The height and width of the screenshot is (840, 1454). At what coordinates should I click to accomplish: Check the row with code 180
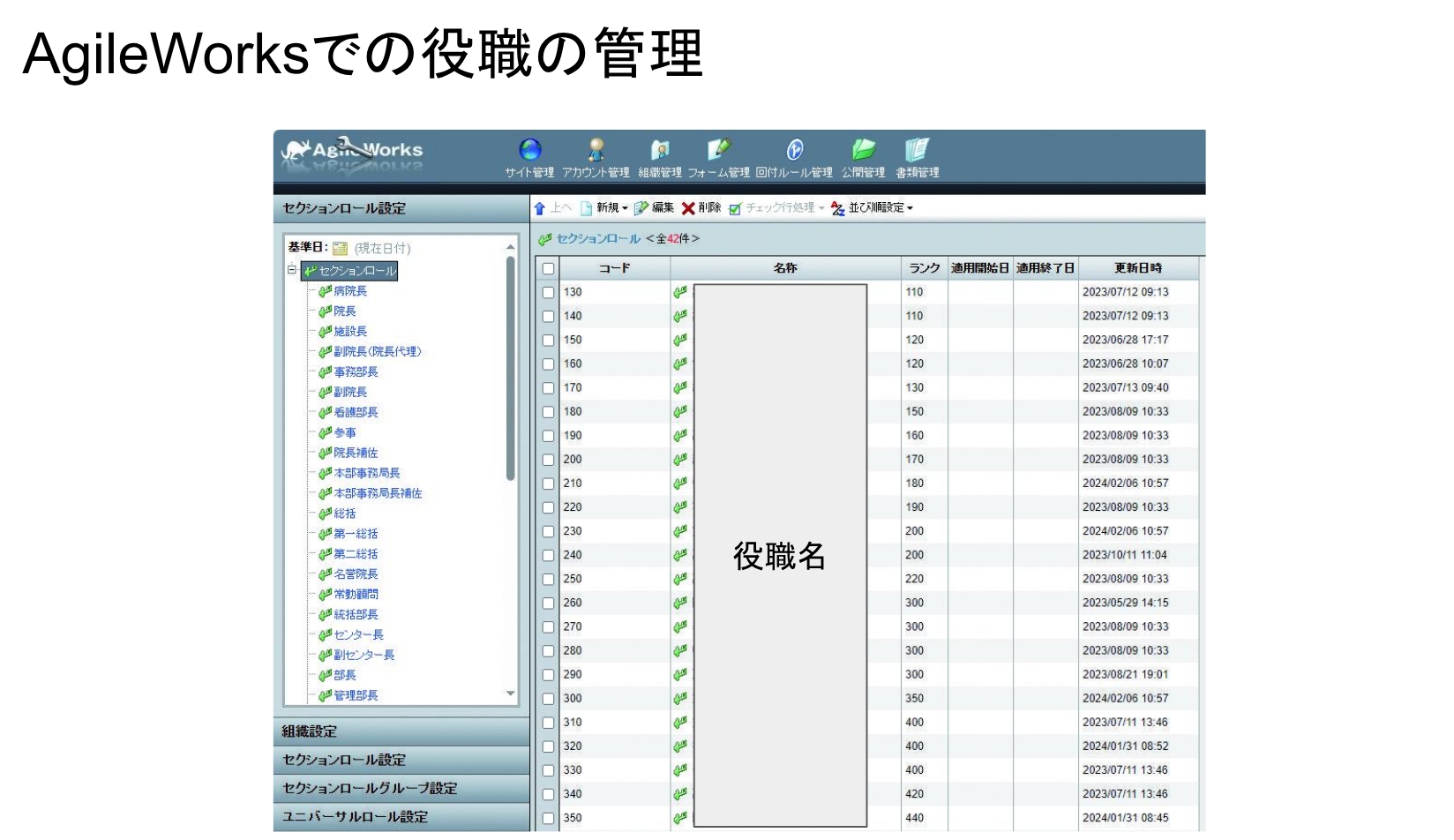[x=548, y=412]
